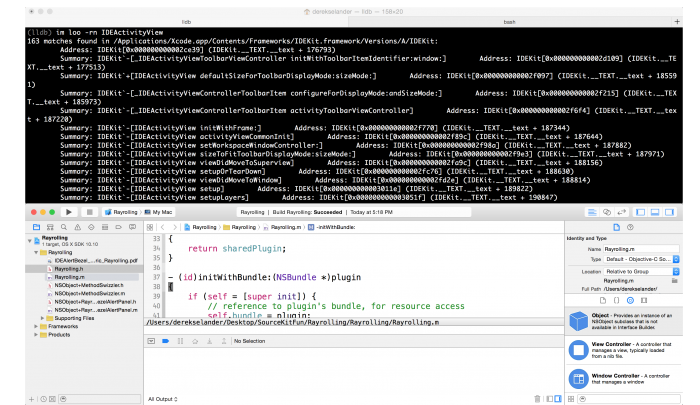Open the Breakpoint navigator

point(118,227)
